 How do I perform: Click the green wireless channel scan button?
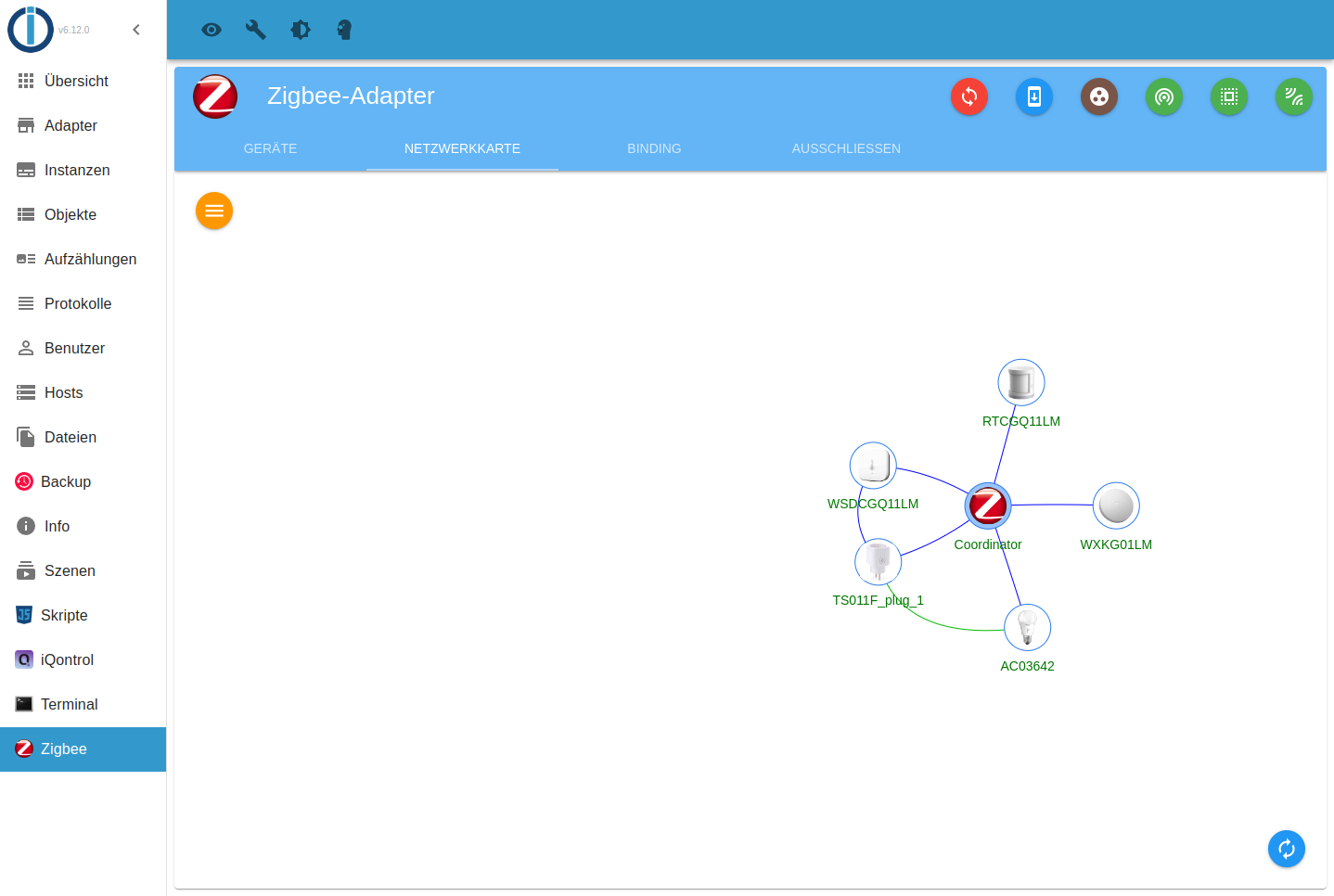pos(1294,96)
